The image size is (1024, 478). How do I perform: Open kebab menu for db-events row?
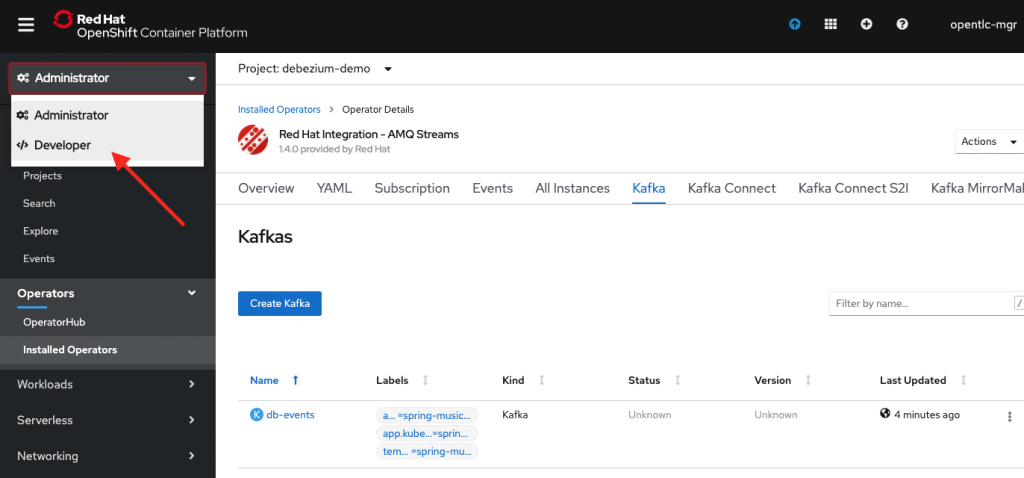tap(1009, 416)
